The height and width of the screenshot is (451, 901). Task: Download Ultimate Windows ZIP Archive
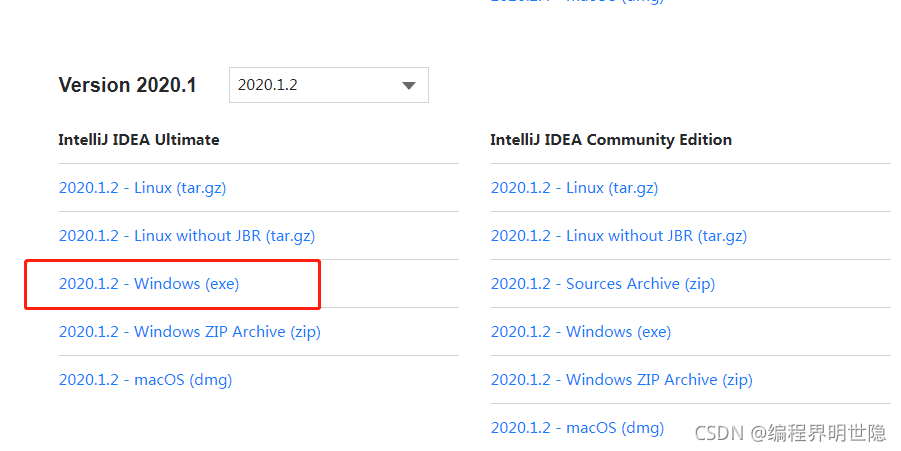point(190,332)
